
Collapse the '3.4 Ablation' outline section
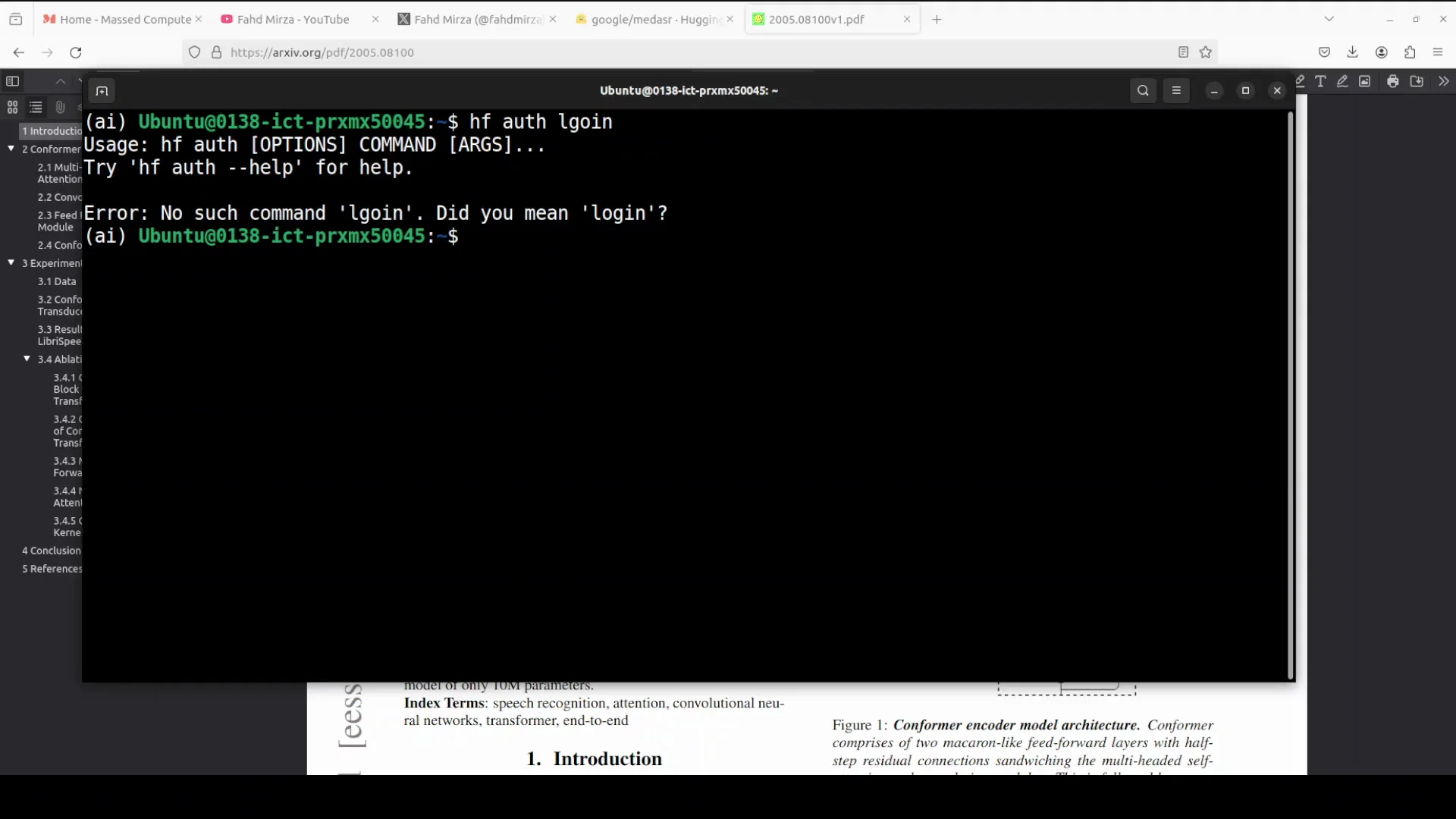point(27,359)
